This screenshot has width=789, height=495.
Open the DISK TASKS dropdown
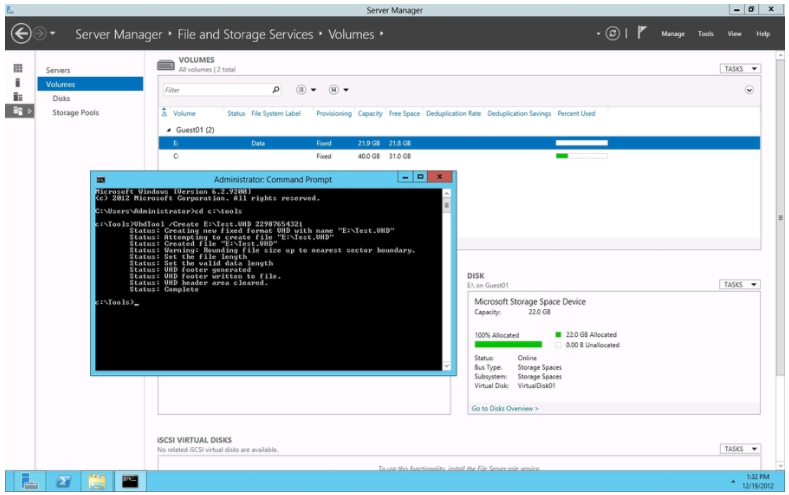point(740,285)
